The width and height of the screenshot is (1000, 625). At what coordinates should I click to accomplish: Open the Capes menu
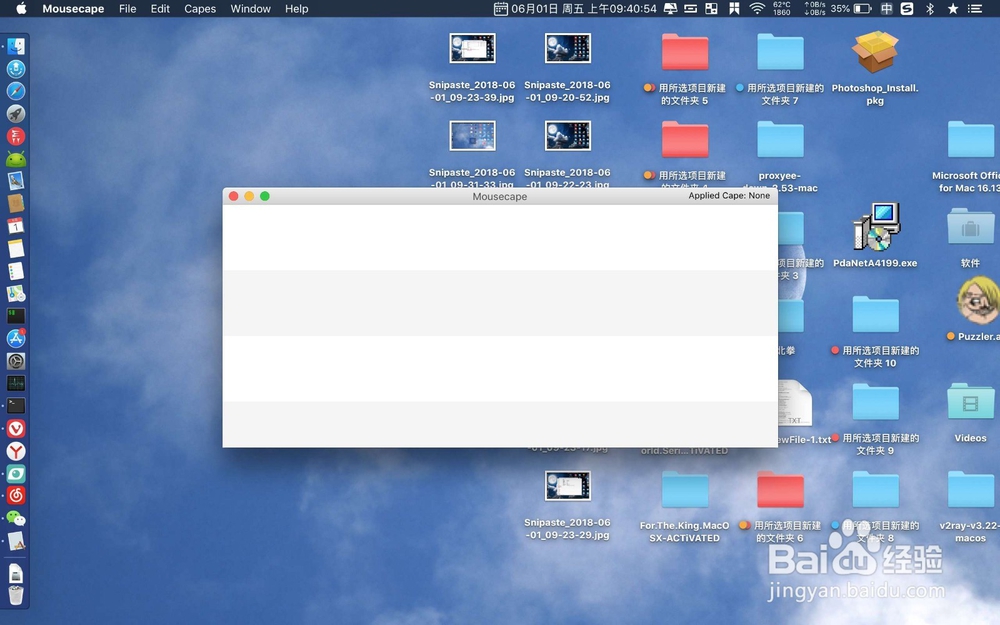pyautogui.click(x=200, y=9)
